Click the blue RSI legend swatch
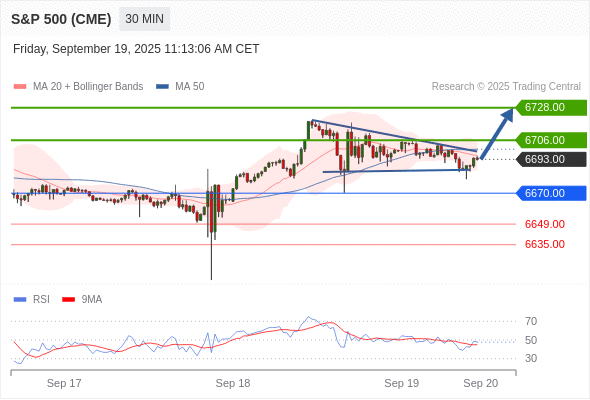The height and width of the screenshot is (400, 590). 20,300
